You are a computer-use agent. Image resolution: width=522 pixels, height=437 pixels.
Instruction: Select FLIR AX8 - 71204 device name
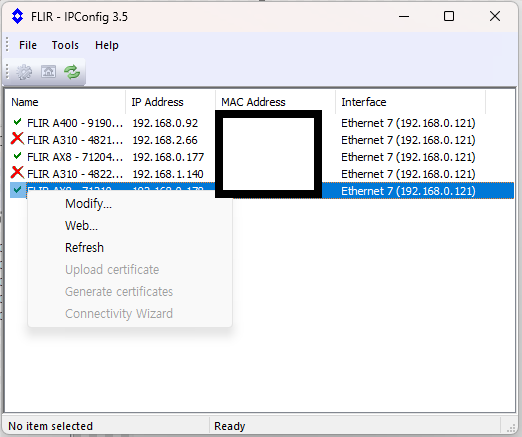coord(75,157)
